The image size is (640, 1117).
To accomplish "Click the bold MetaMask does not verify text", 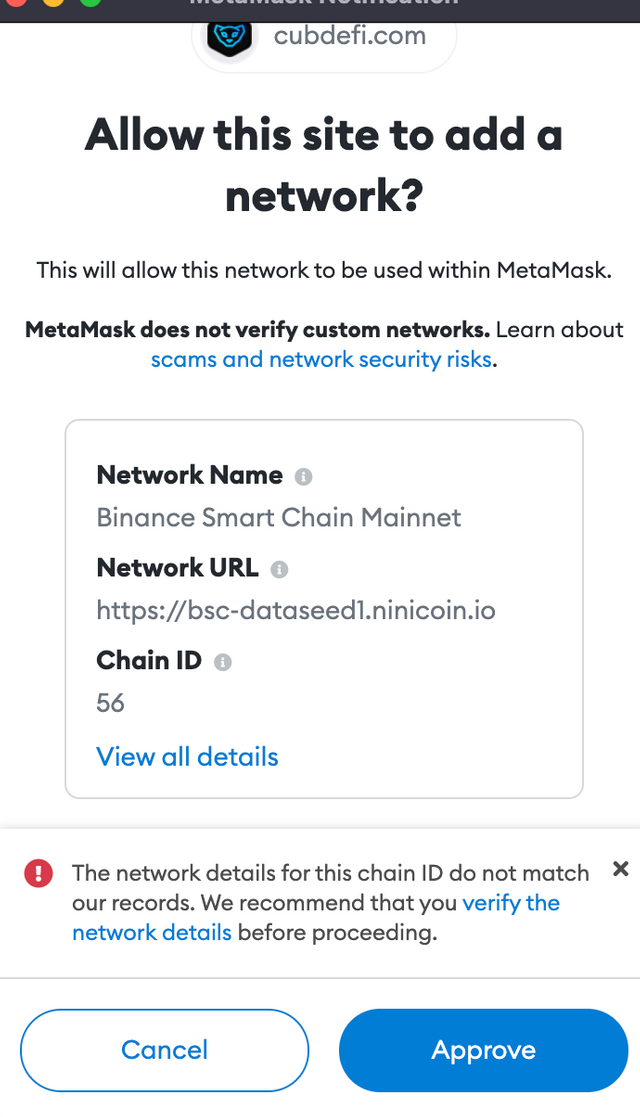I will (x=257, y=330).
